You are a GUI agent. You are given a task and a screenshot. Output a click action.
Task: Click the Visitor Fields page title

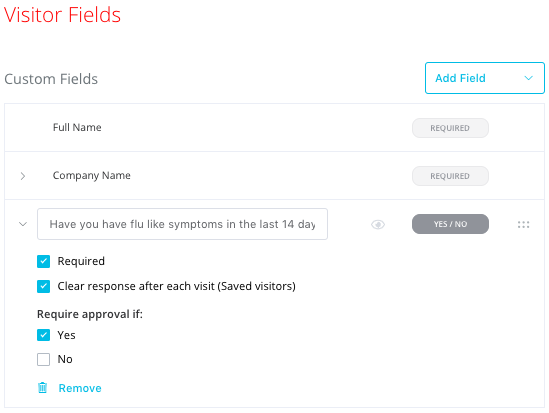[x=62, y=15]
